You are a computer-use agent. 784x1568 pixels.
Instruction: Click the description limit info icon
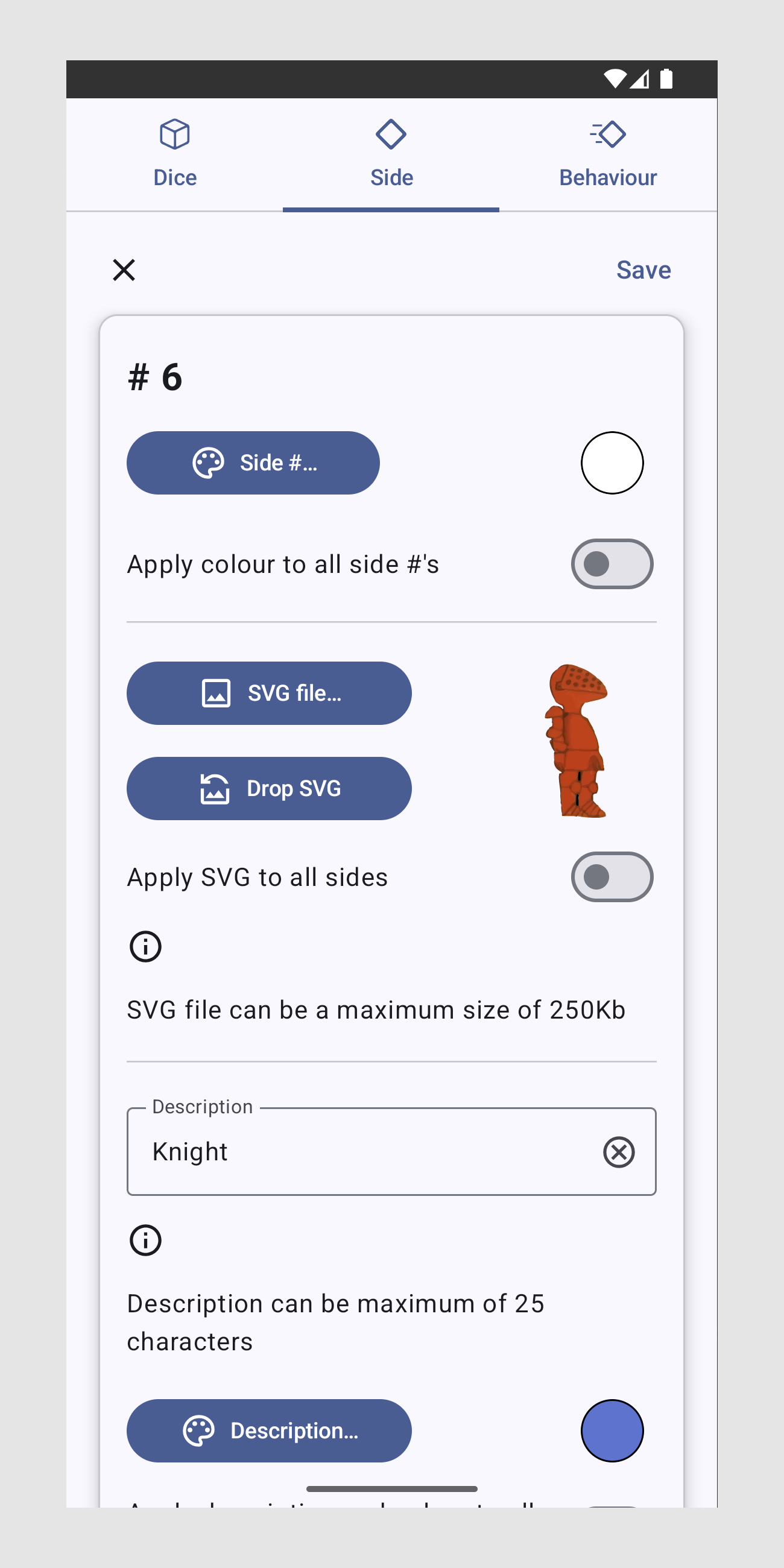point(145,1241)
